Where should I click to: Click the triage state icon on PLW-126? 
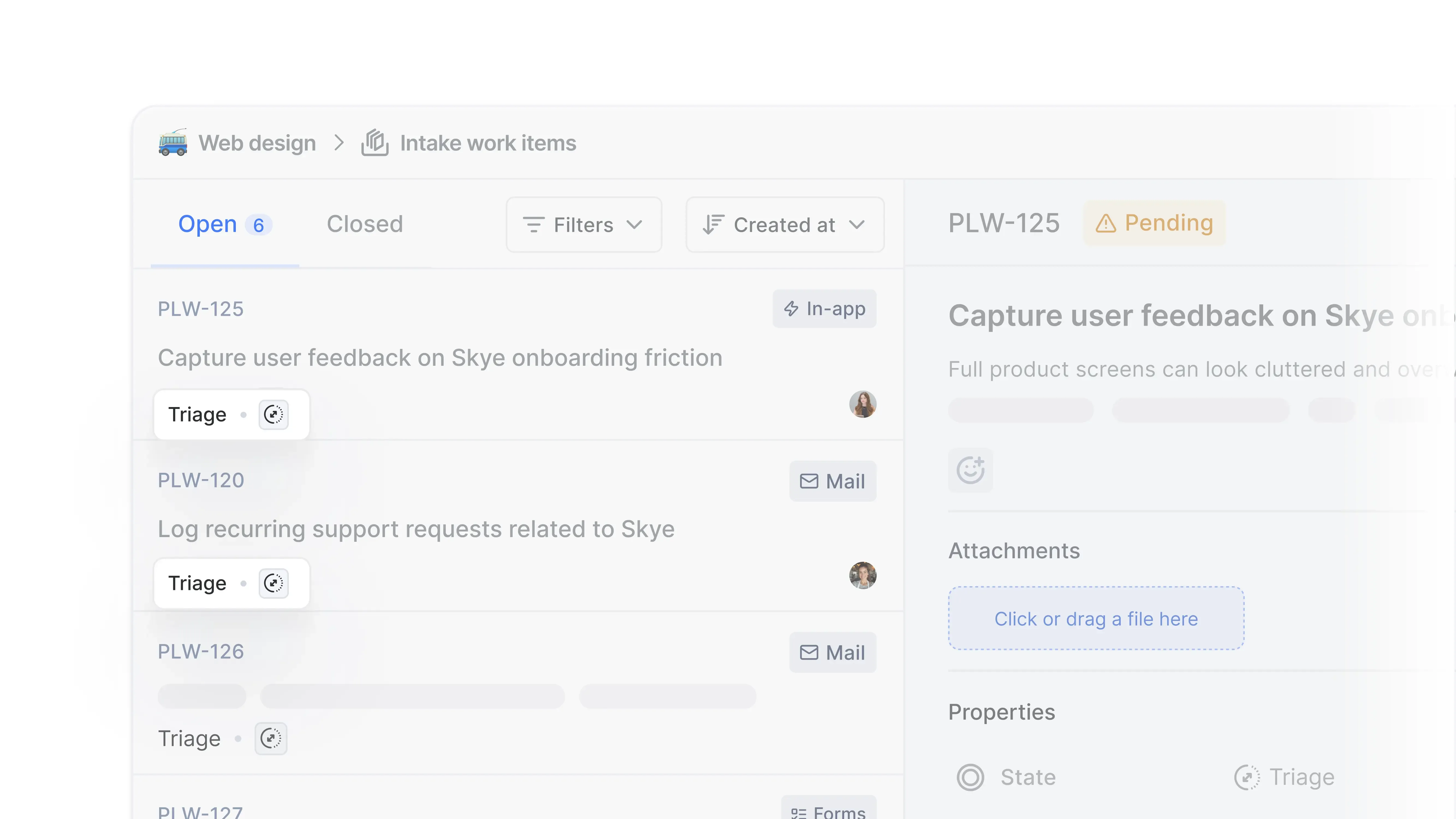point(271,738)
